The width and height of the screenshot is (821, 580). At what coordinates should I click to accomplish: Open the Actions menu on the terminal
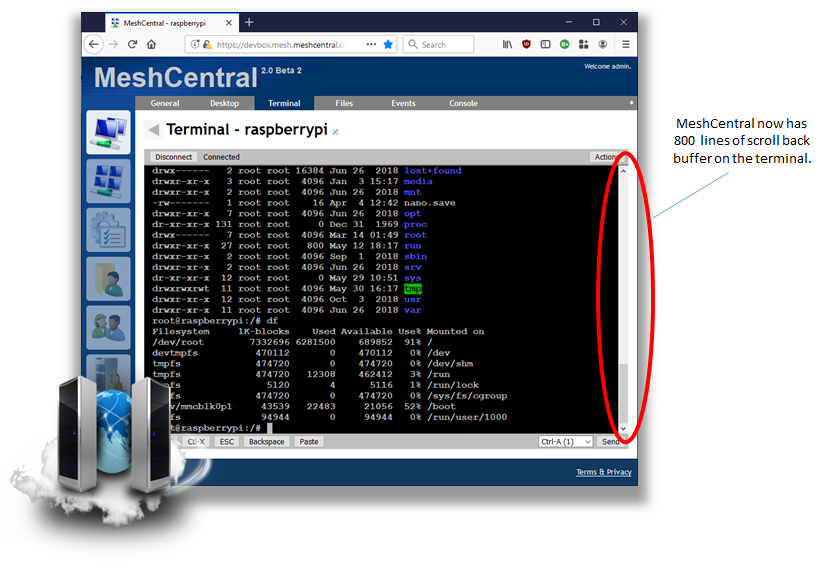(606, 157)
